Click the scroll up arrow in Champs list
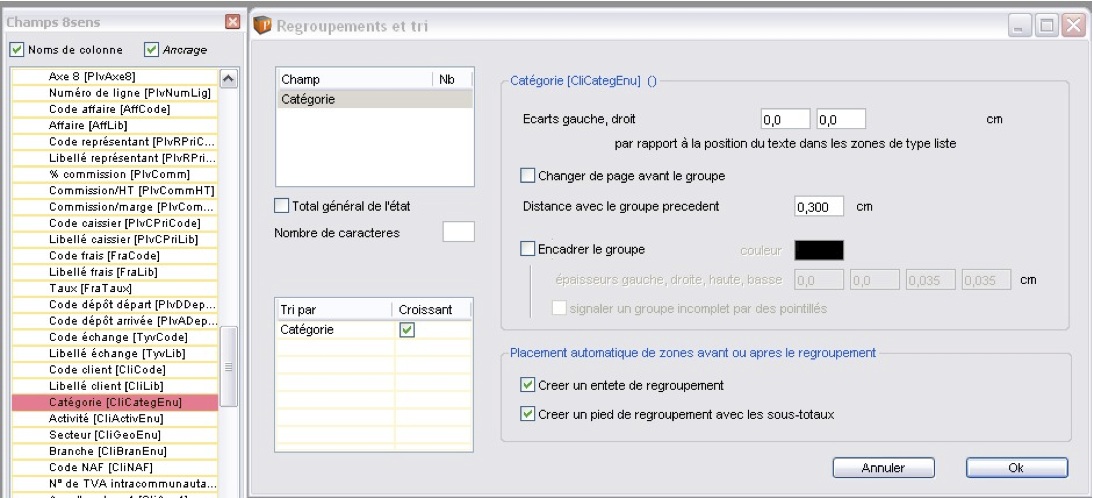 pyautogui.click(x=229, y=78)
